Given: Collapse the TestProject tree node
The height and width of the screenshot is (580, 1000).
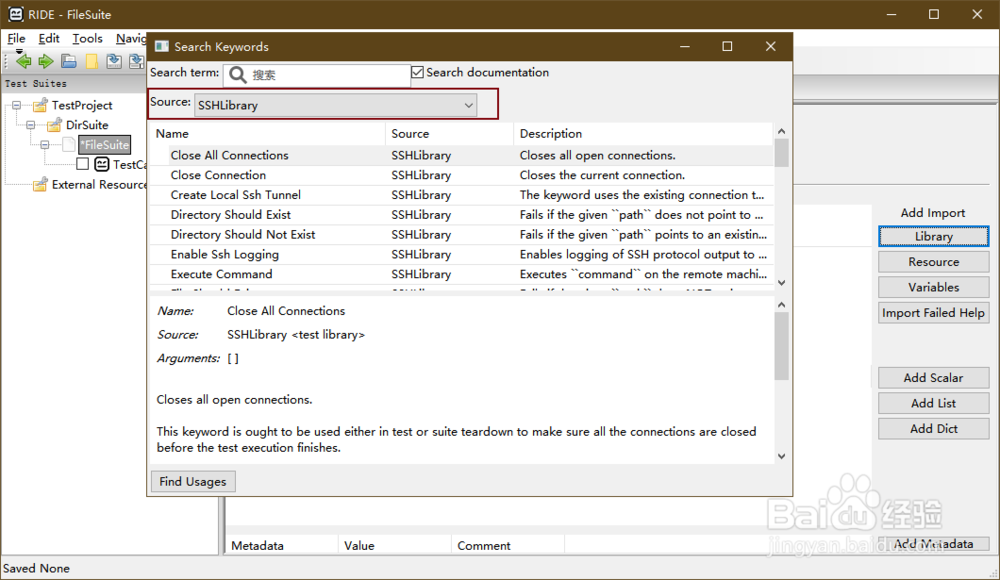Looking at the screenshot, I should point(17,105).
